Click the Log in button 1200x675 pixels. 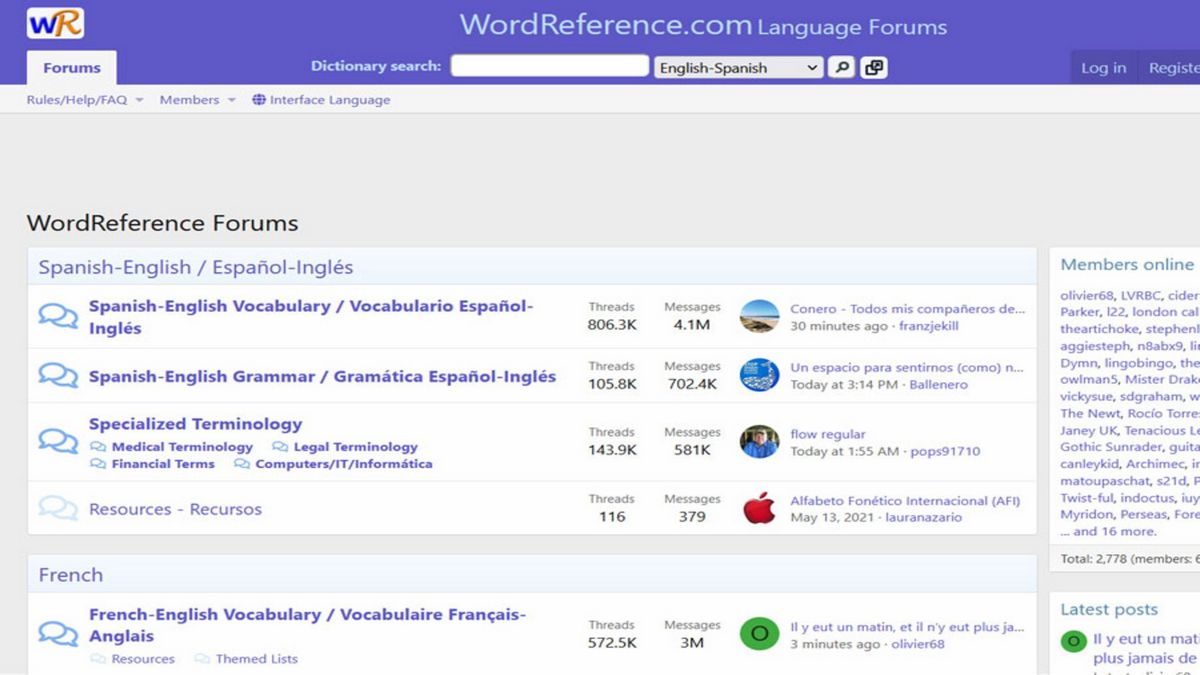(1102, 67)
